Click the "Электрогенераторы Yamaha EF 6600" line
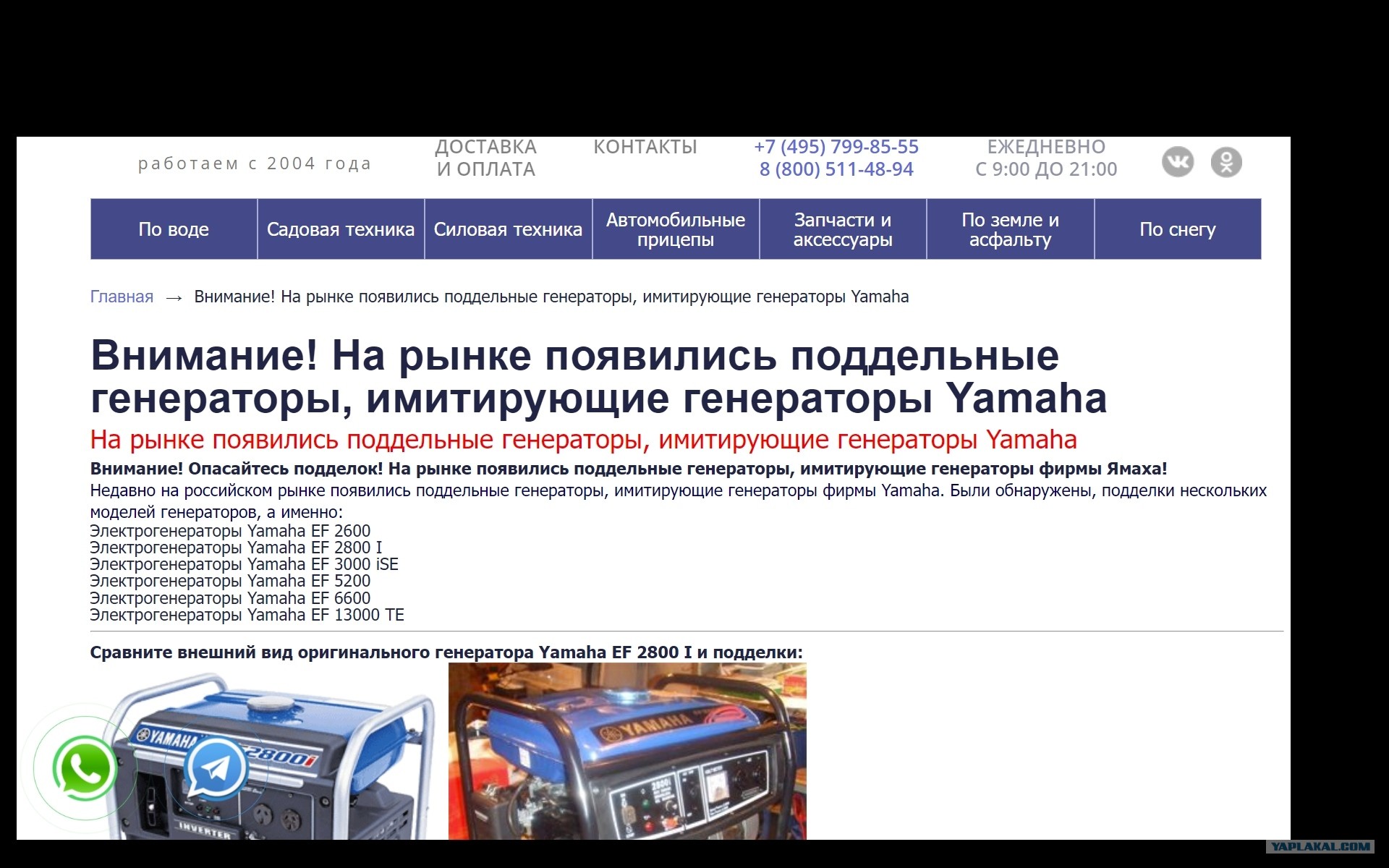This screenshot has height=868, width=1389. pyautogui.click(x=230, y=598)
